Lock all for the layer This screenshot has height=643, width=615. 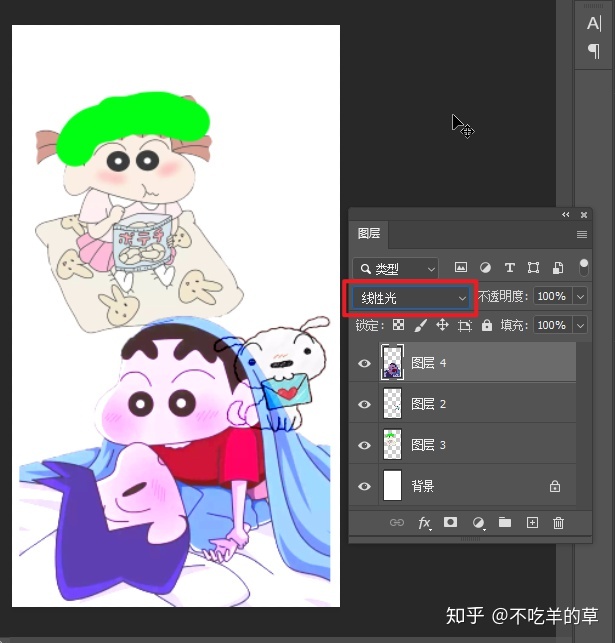click(x=487, y=326)
